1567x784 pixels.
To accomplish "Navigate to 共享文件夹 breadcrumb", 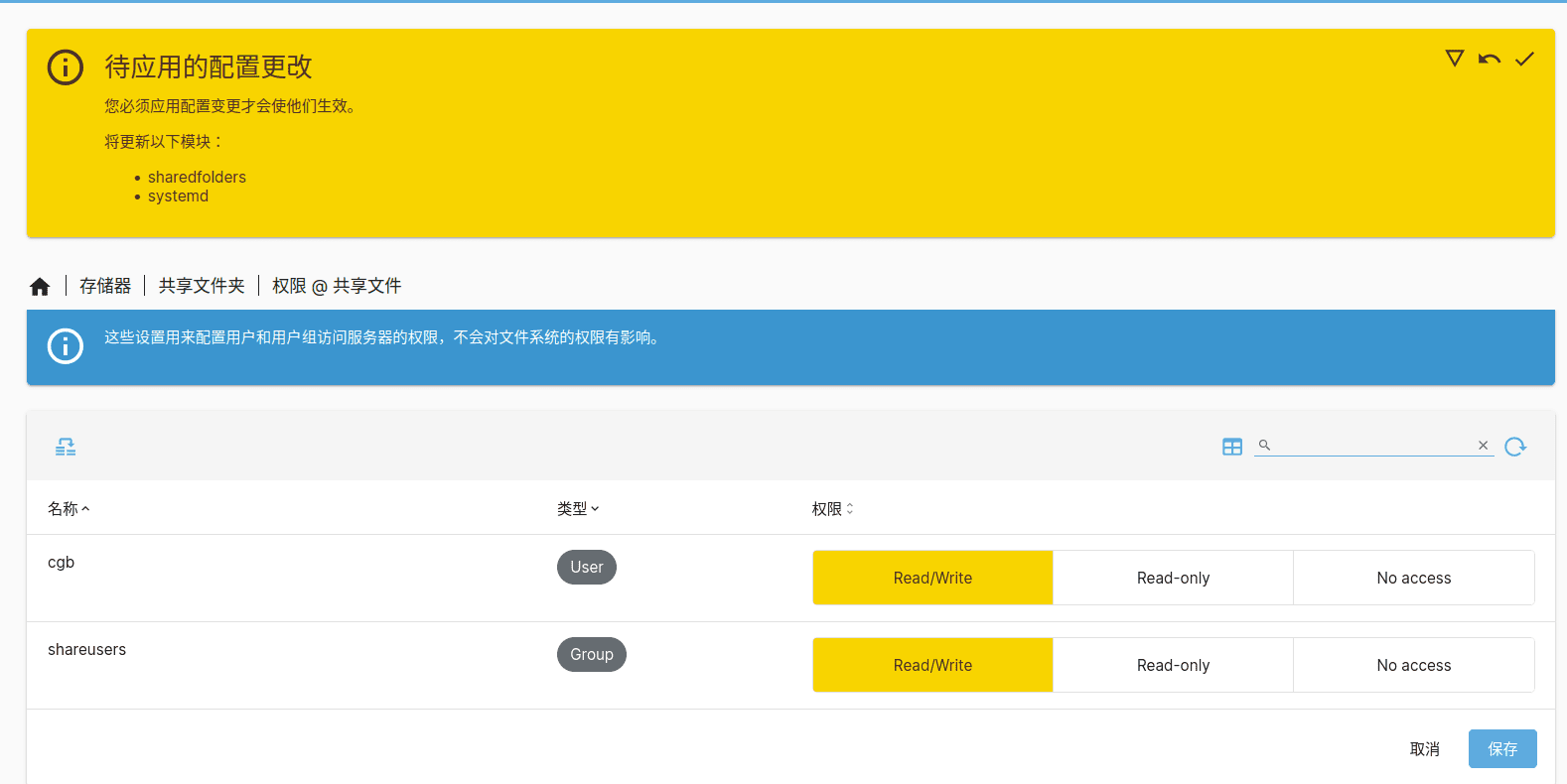I will [202, 286].
